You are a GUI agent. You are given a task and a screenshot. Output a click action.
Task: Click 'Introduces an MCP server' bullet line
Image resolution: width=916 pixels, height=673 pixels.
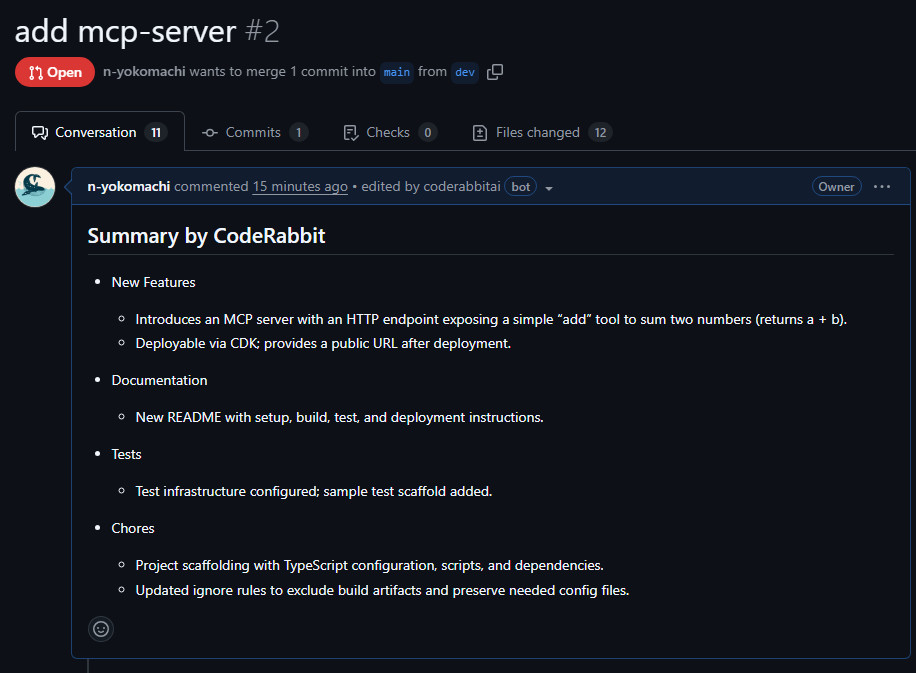tap(491, 320)
